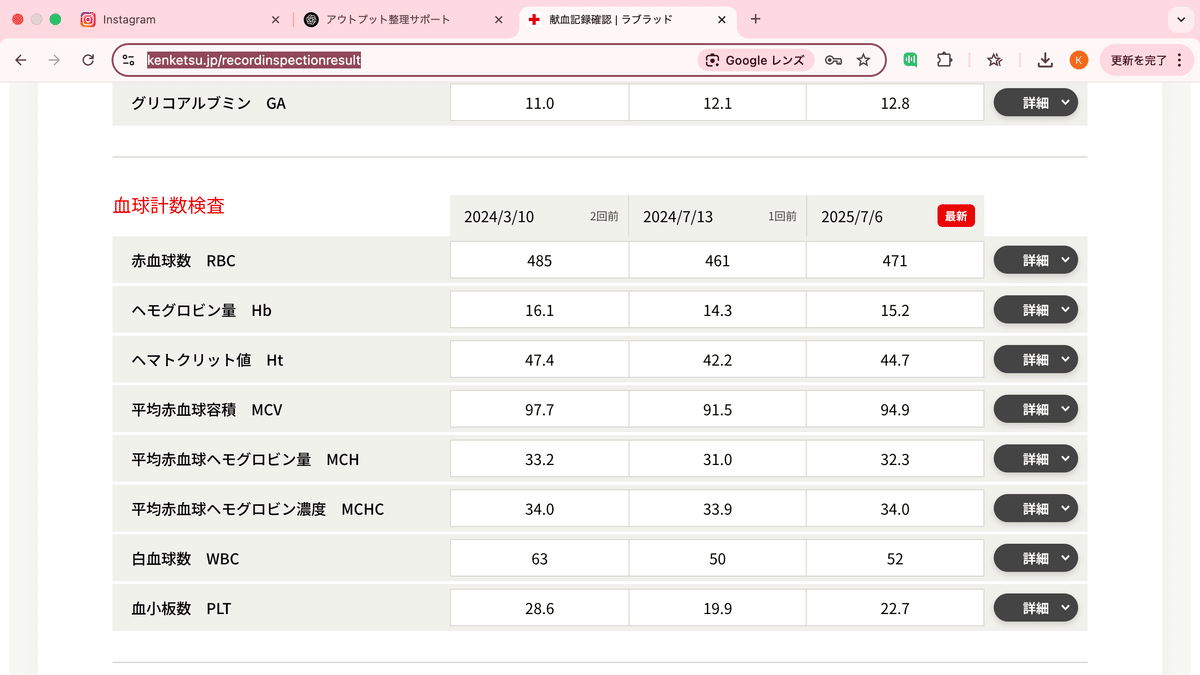Image resolution: width=1200 pixels, height=675 pixels.
Task: Expand 詳細 for ヘモグロビン量 Hb row
Action: (x=1035, y=309)
